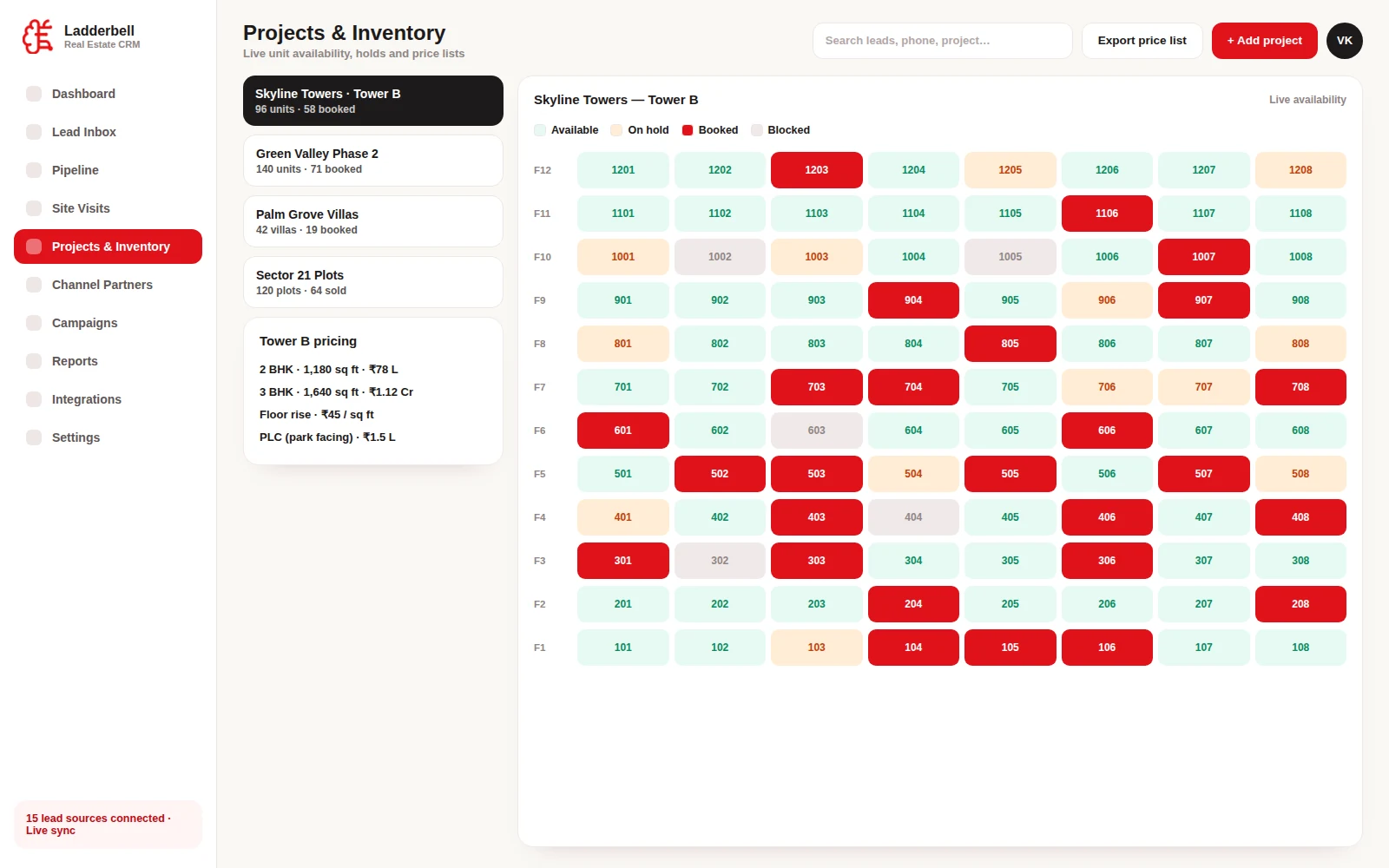Viewport: 1389px width, 868px height.
Task: Click the Pipeline sidebar icon
Action: 34,170
